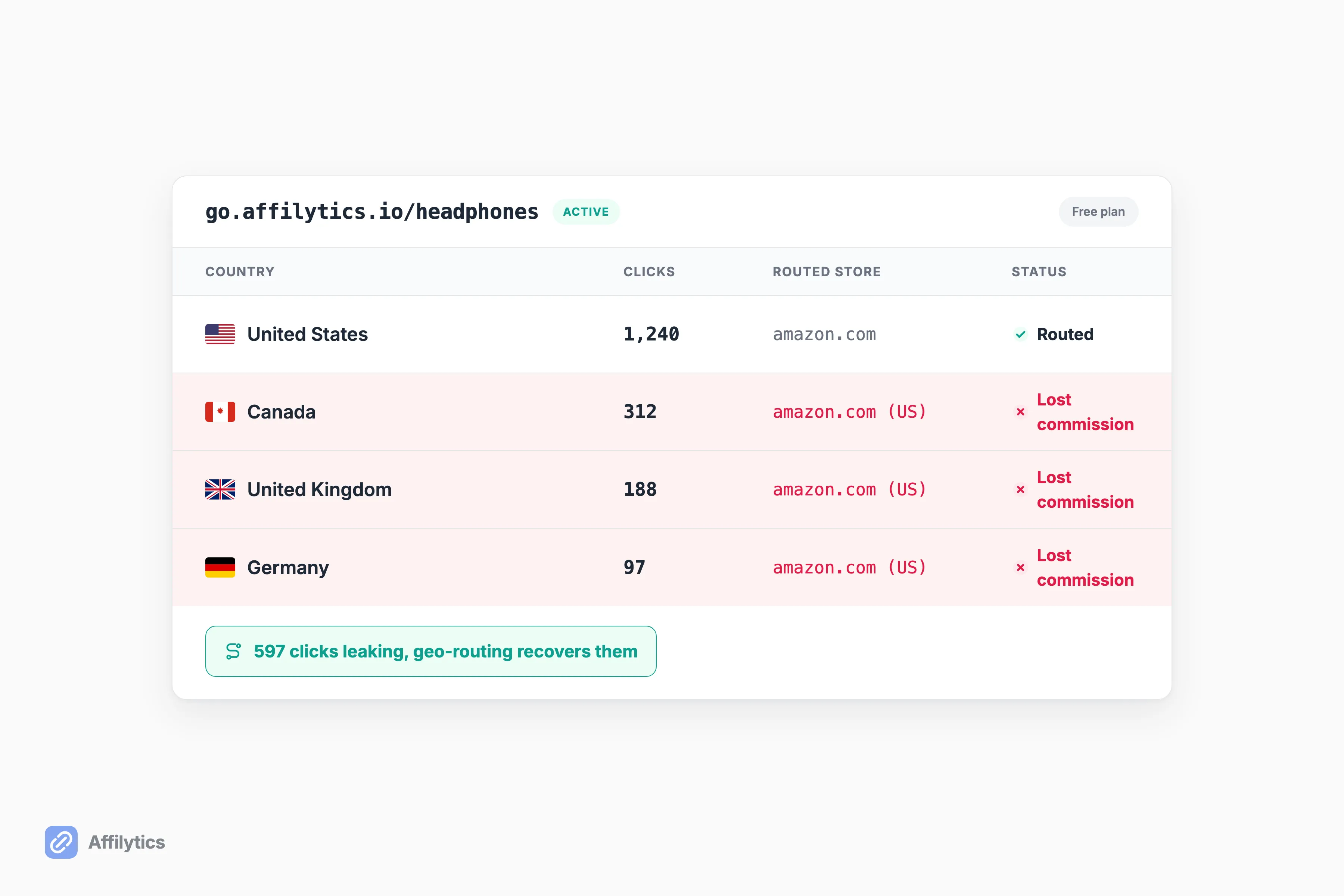Click the Germany flag icon
The height and width of the screenshot is (896, 1344).
(220, 567)
